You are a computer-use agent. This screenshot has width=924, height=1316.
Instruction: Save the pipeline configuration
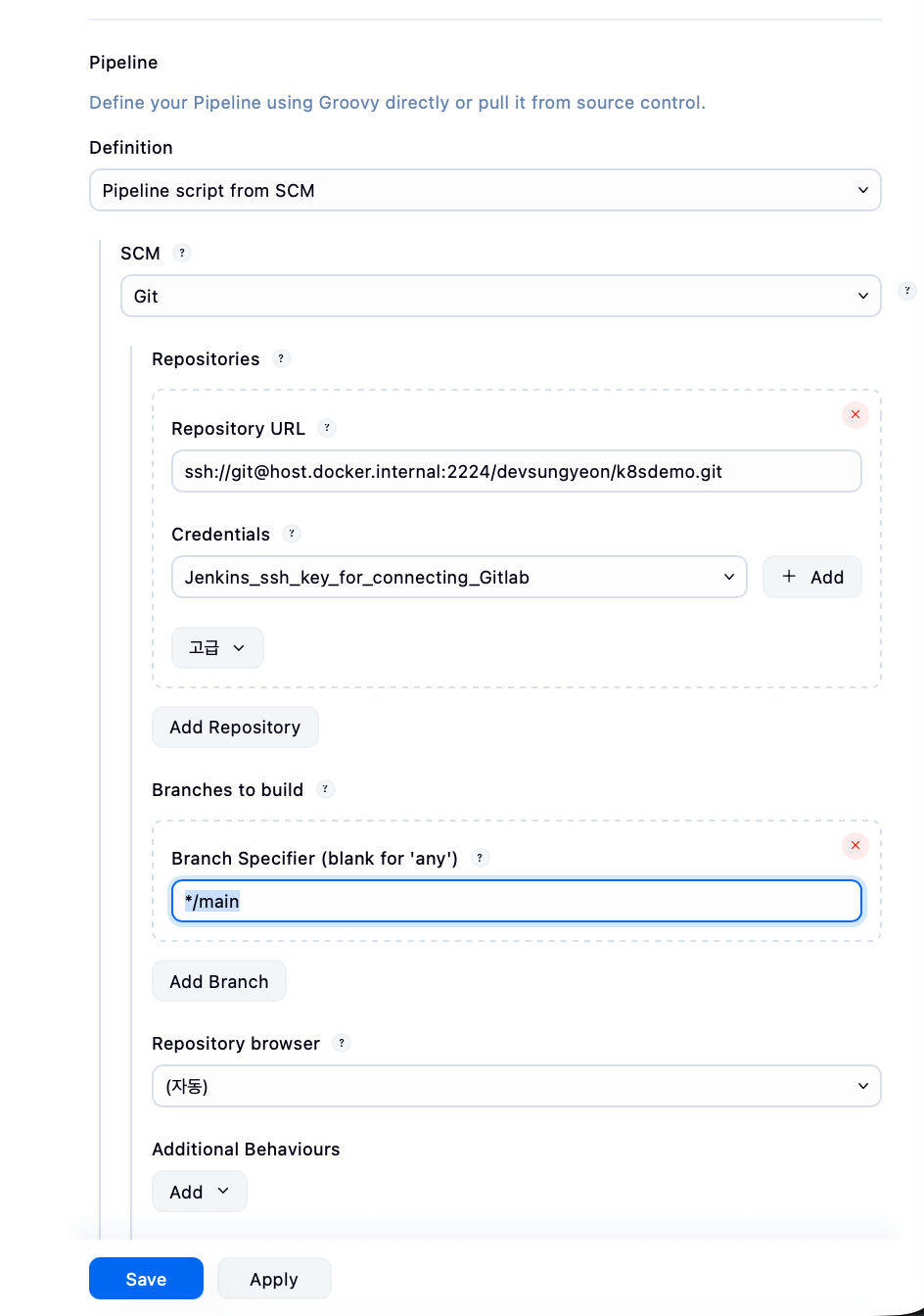[146, 1279]
